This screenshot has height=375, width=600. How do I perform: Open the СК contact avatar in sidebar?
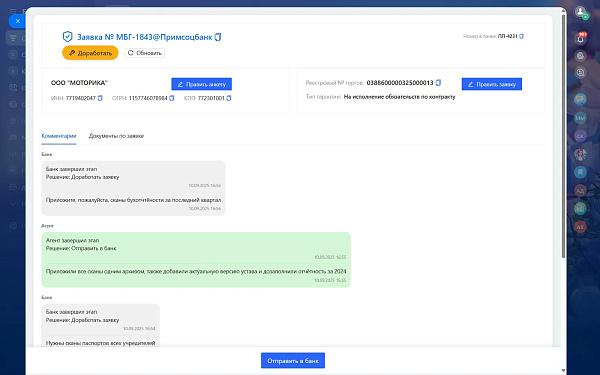click(x=580, y=136)
